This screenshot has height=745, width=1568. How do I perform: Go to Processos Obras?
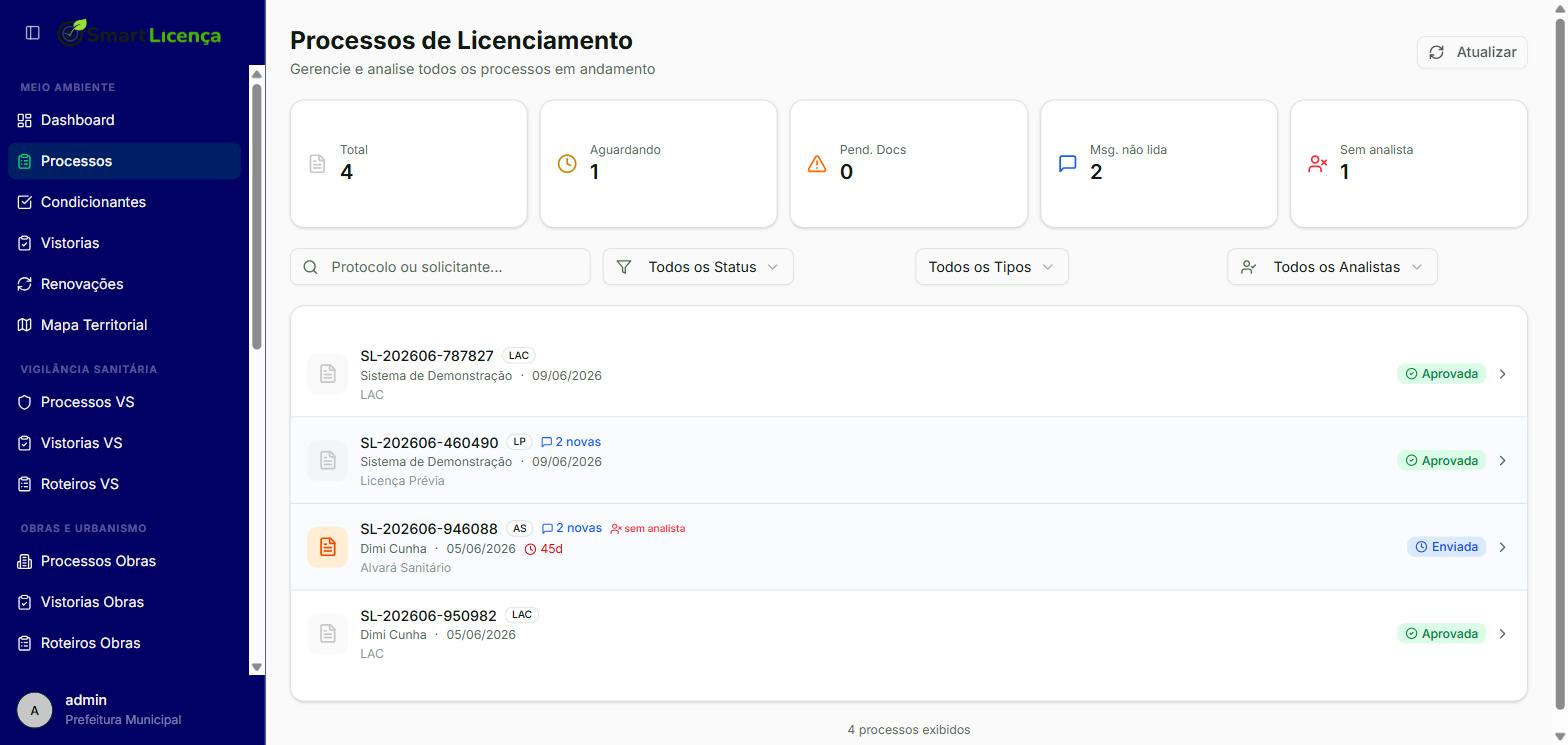coord(124,561)
